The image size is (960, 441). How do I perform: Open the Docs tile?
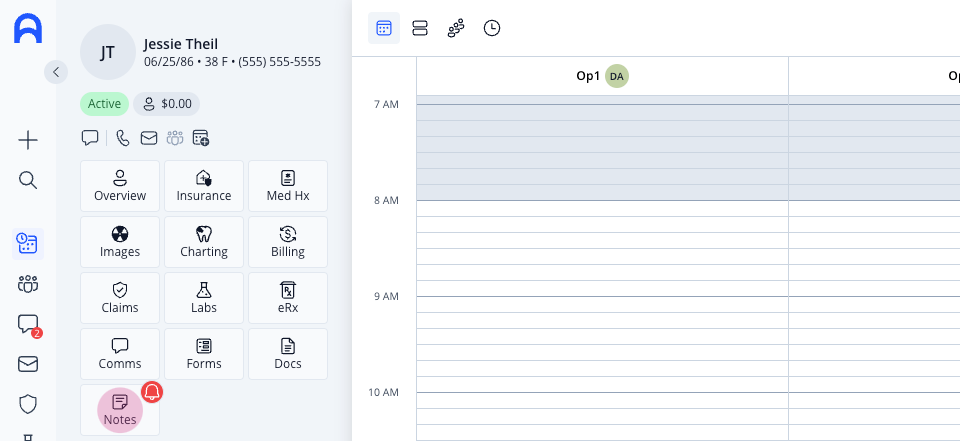(288, 354)
